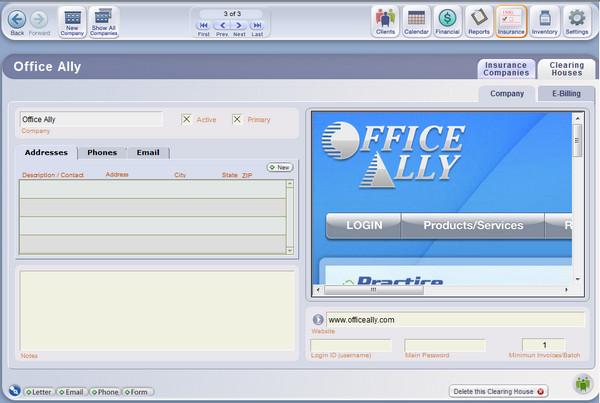Select the E-Billing sub-tab
The width and height of the screenshot is (600, 403).
tap(566, 94)
